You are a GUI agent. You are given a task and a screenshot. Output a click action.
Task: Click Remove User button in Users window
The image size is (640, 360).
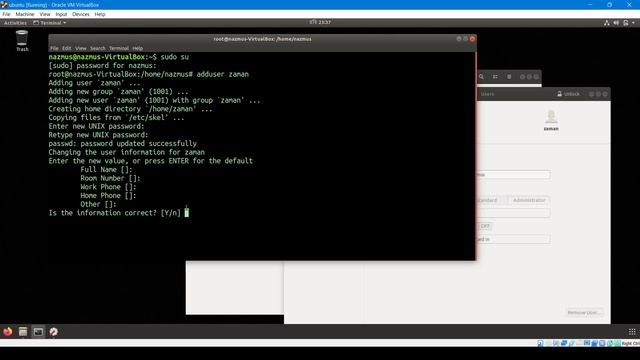584,312
